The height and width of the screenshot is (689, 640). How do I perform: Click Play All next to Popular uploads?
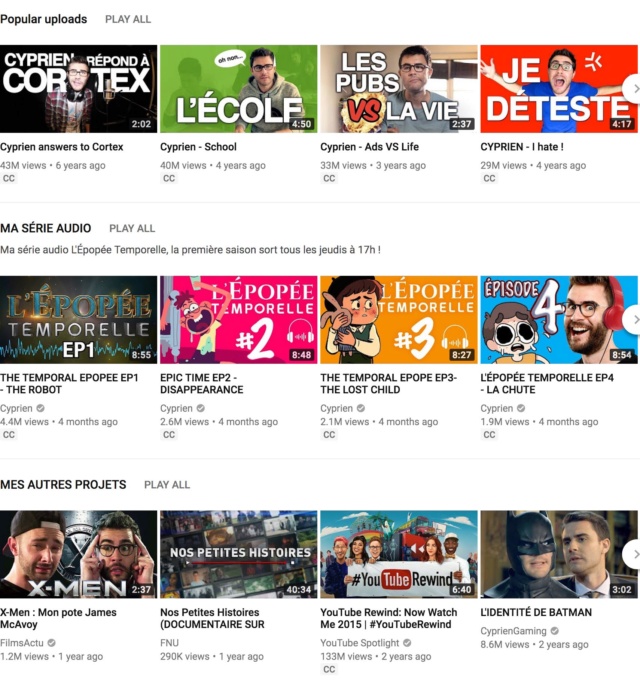[128, 19]
